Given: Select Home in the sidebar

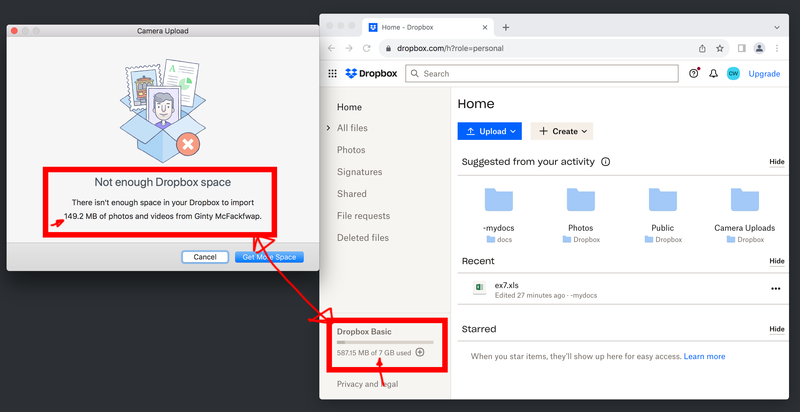Looking at the screenshot, I should [349, 107].
